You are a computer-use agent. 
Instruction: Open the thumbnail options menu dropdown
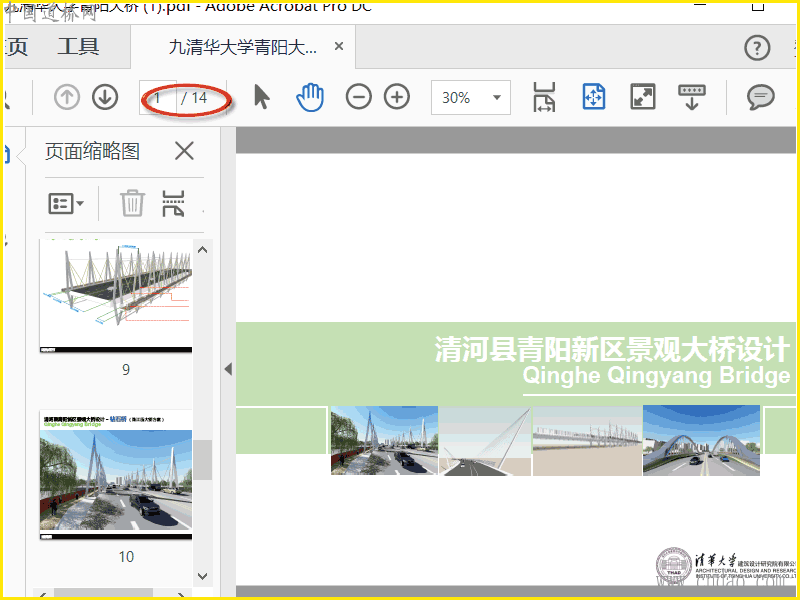coord(66,204)
